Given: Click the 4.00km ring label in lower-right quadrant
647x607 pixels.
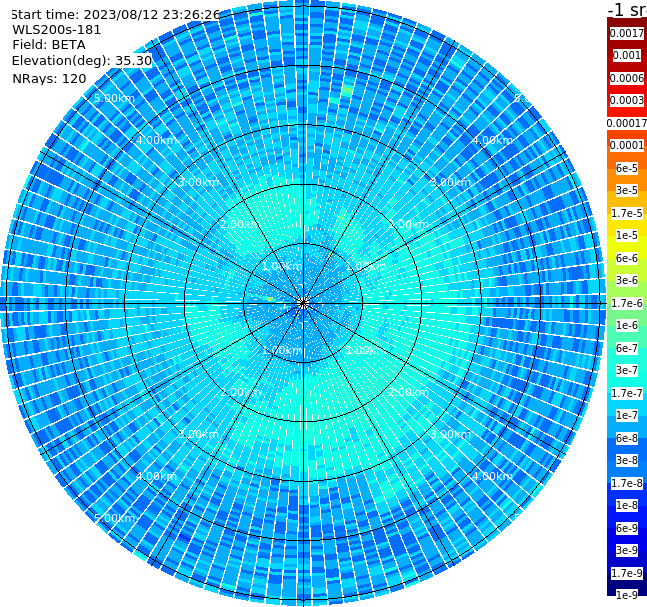Looking at the screenshot, I should click(x=492, y=476).
